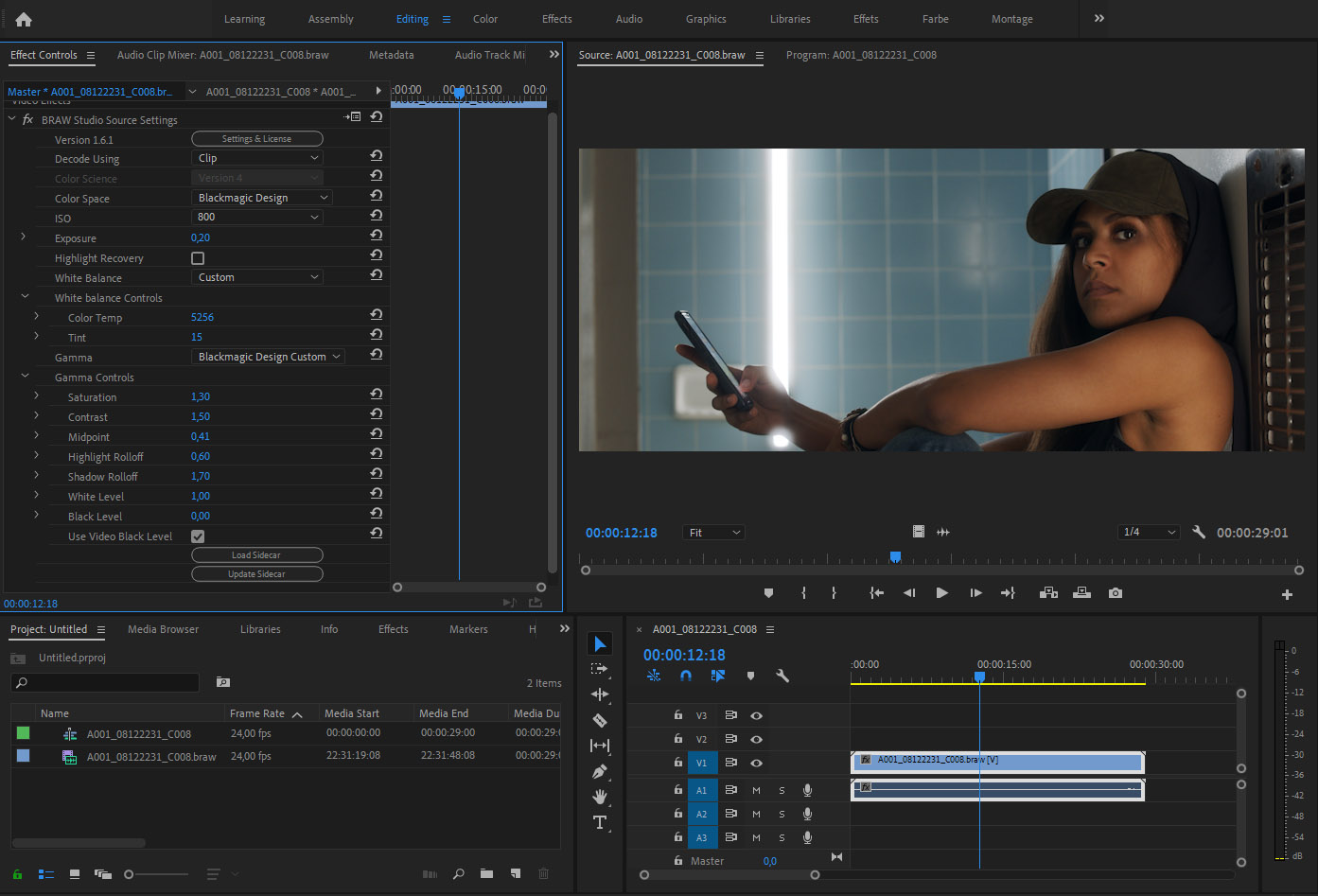Open the Color workspace
This screenshot has height=896, width=1318.
484,19
